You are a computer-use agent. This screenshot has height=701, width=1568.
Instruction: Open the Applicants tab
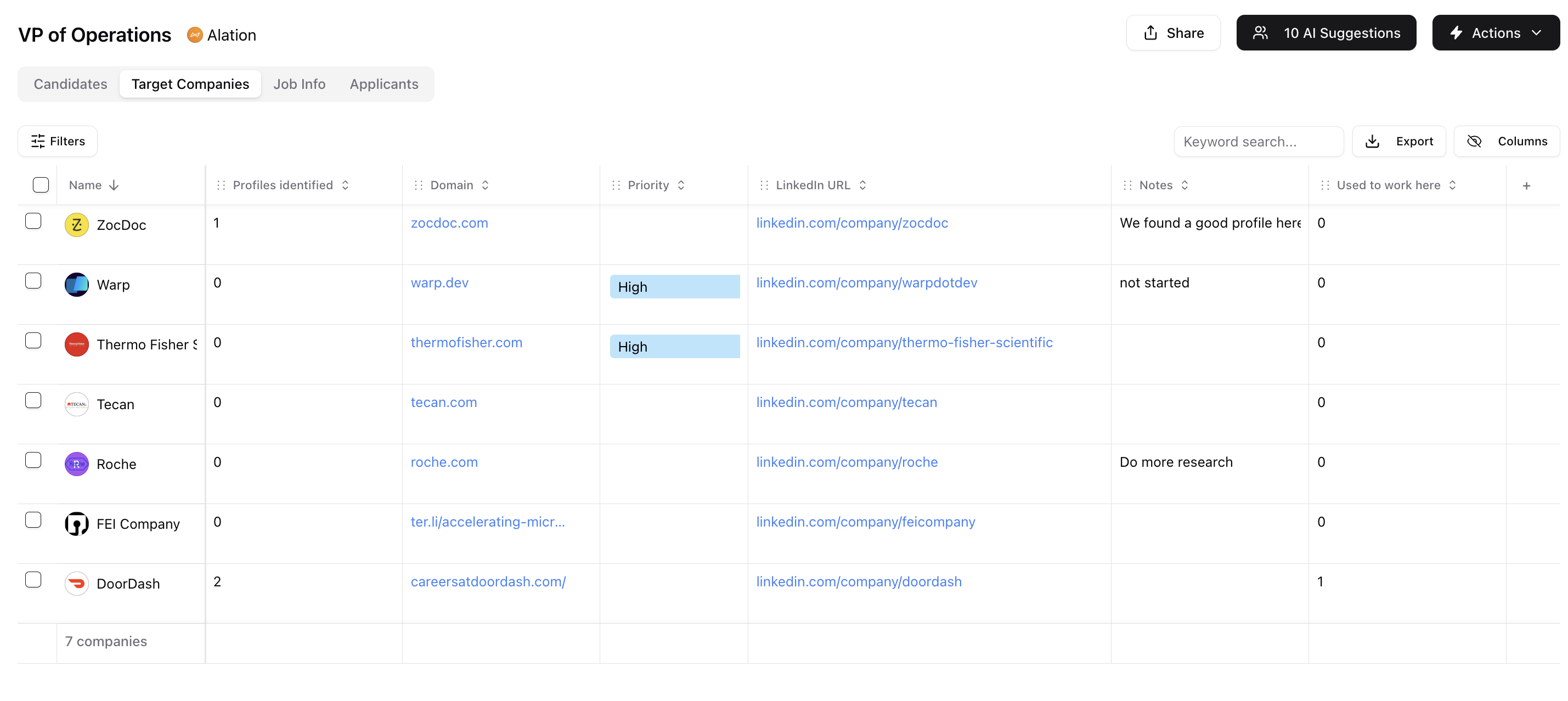(x=384, y=84)
